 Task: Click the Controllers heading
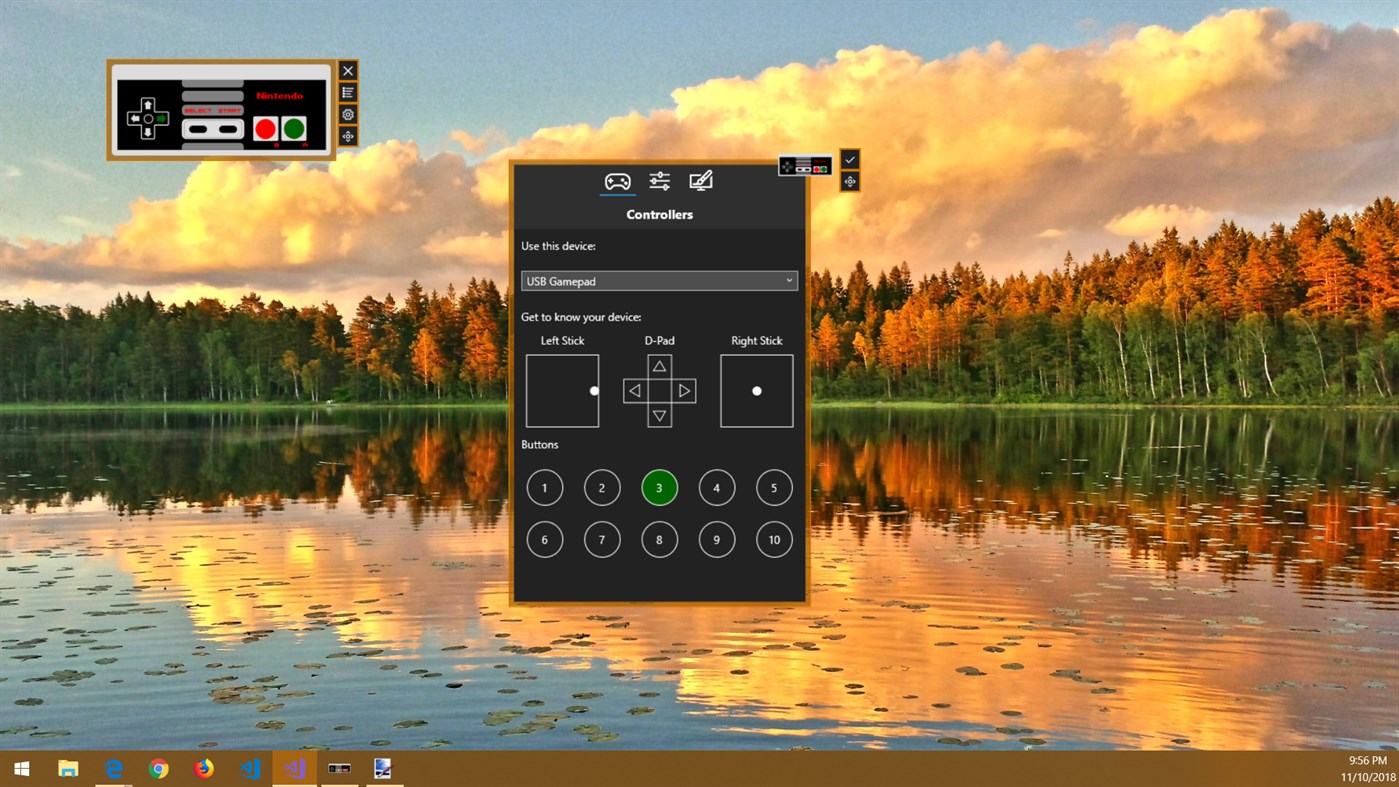coord(659,214)
